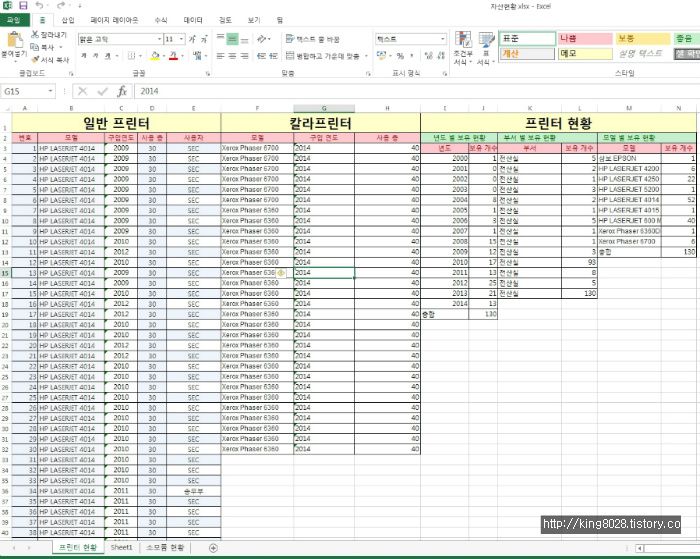Image resolution: width=700 pixels, height=559 pixels.
Task: Click Copy (복사) icon
Action: click(x=34, y=47)
